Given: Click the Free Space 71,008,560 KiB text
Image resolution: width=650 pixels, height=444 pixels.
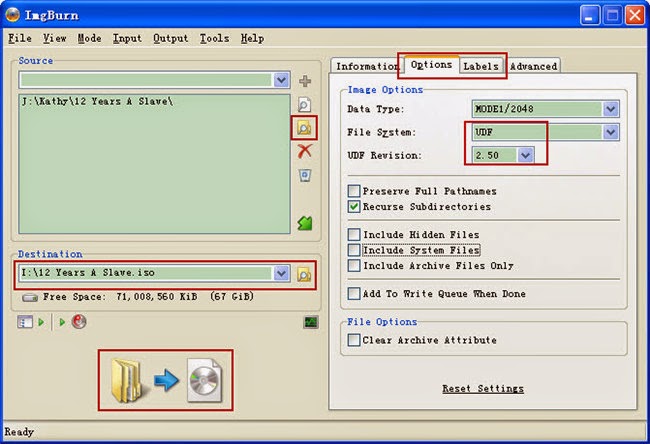Looking at the screenshot, I should [x=148, y=297].
